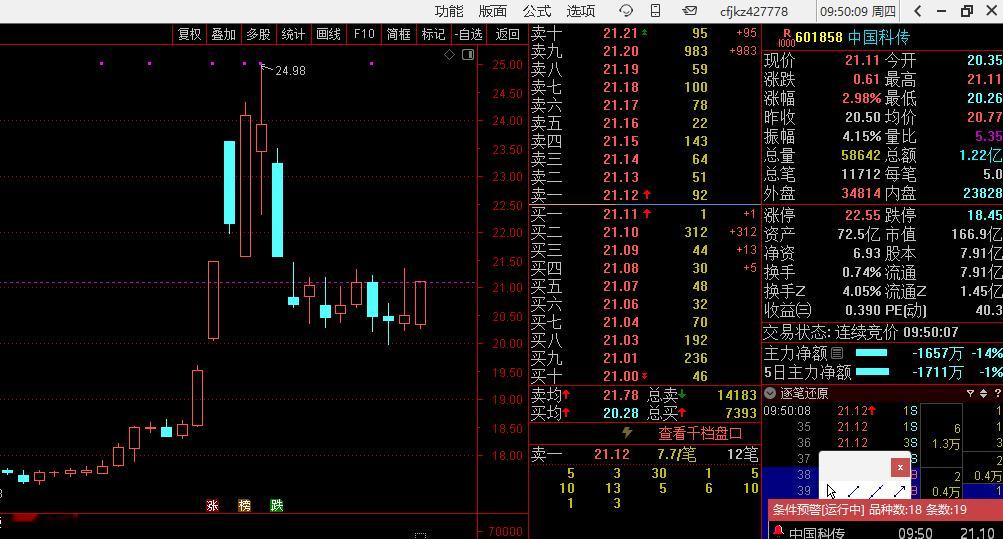This screenshot has height=539, width=1003.
Task: Click the back arrow next to window controls
Action: (x=918, y=11)
